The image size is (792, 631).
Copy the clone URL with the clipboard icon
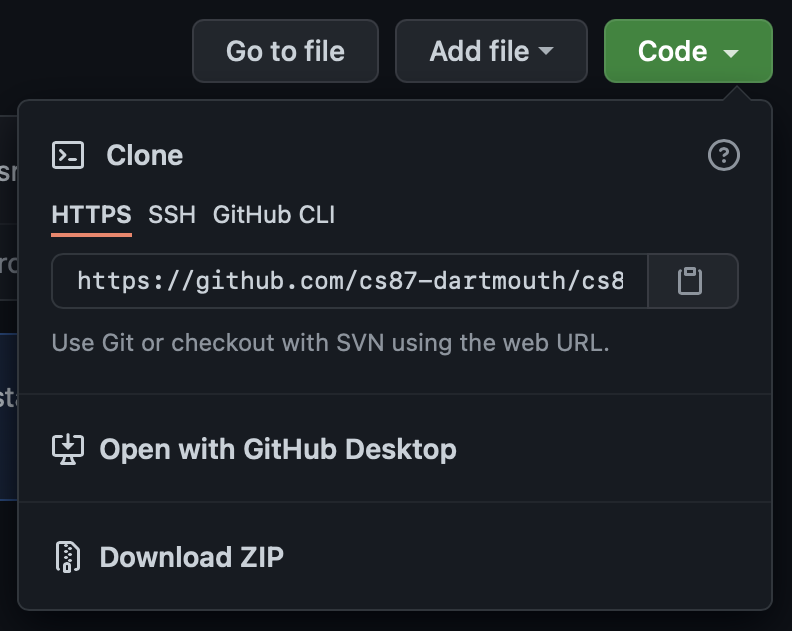pos(692,281)
